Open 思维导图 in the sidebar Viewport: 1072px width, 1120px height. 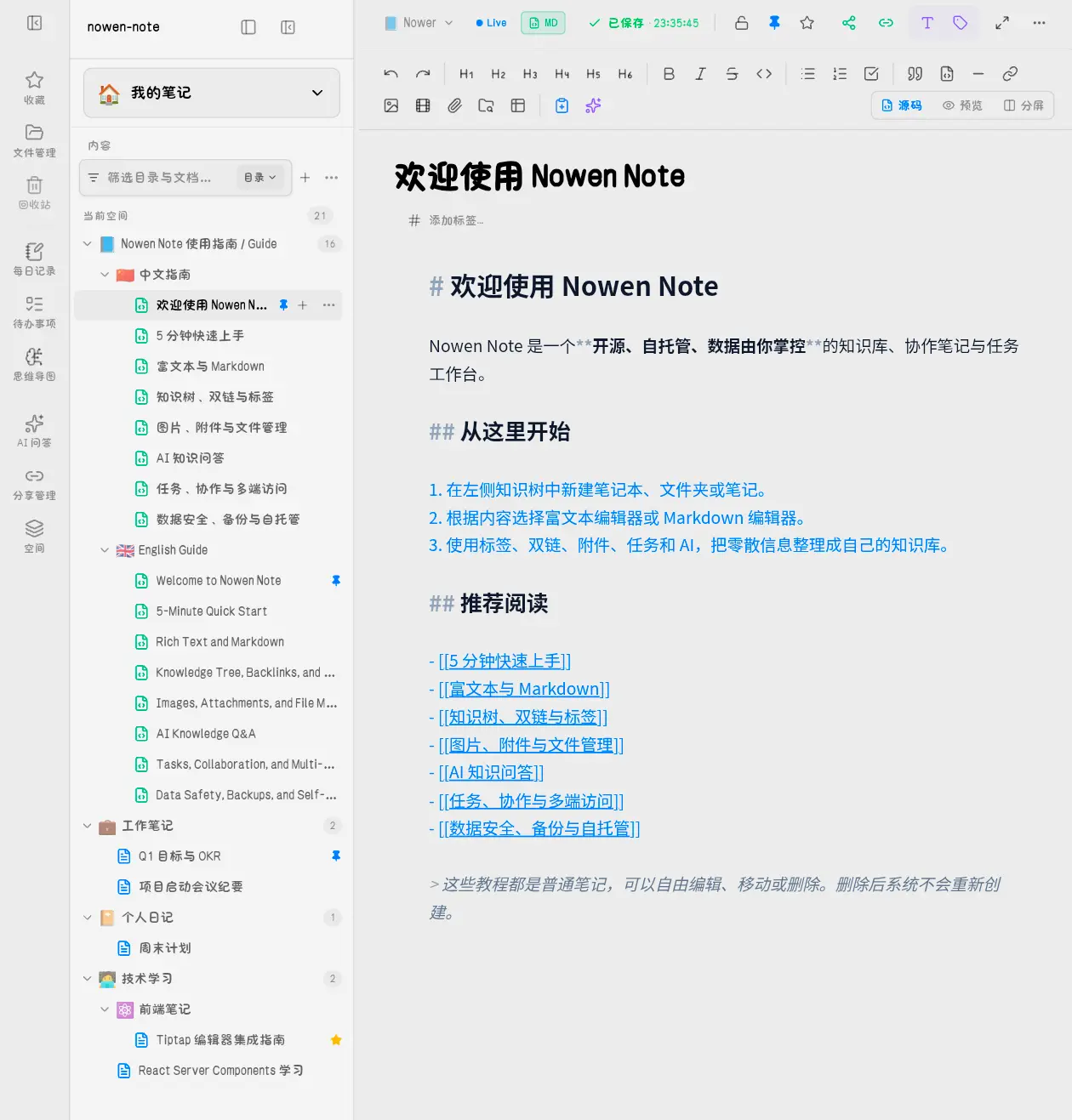(x=34, y=365)
